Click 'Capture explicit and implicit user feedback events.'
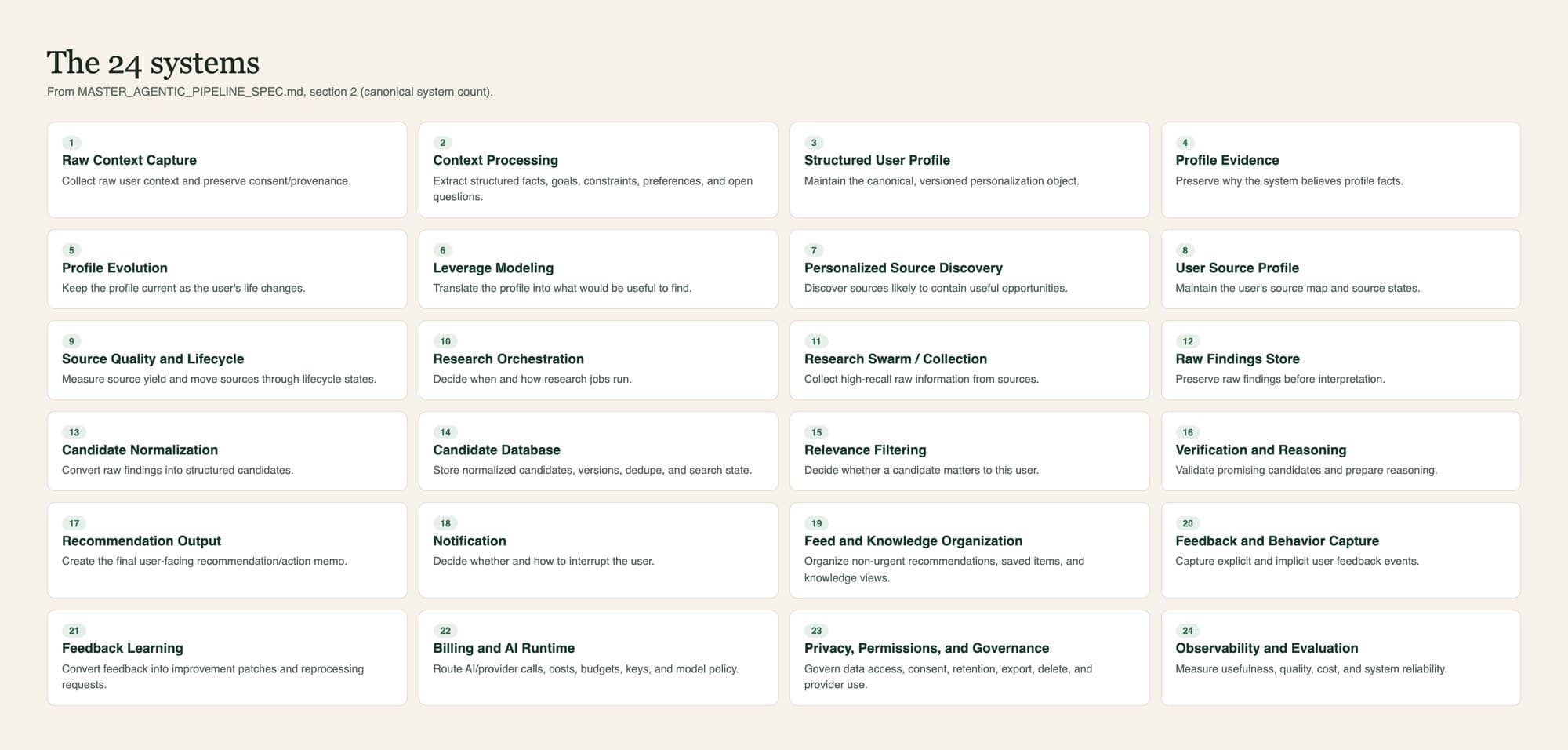 click(1298, 561)
